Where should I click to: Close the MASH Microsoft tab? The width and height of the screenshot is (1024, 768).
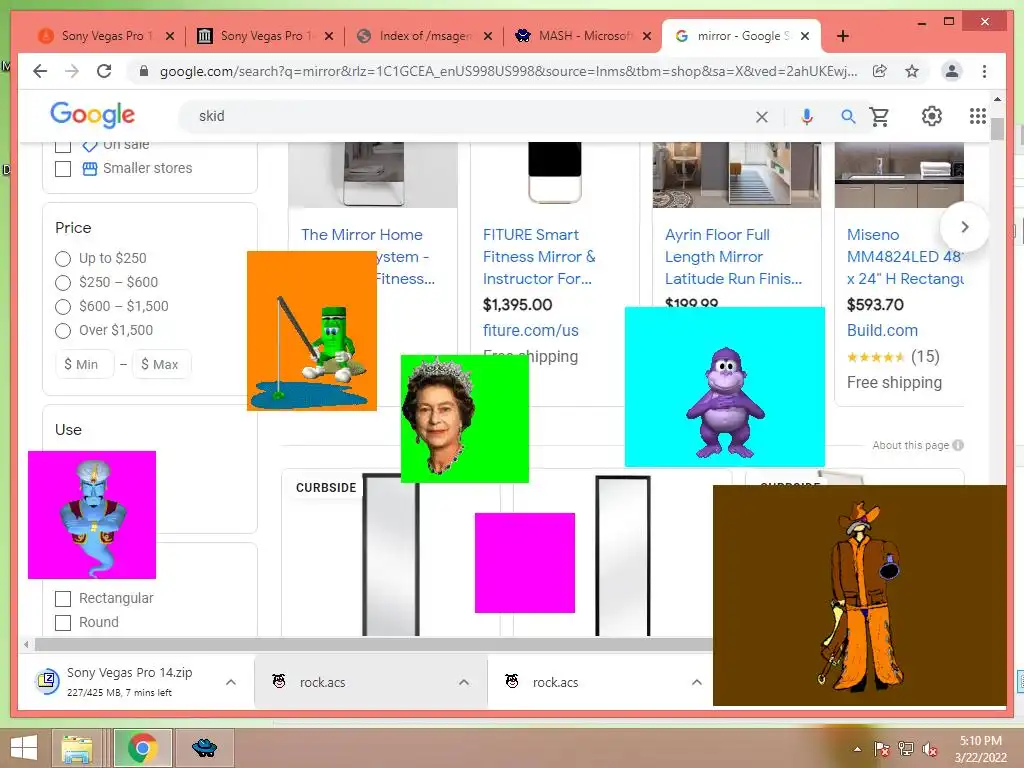click(647, 36)
